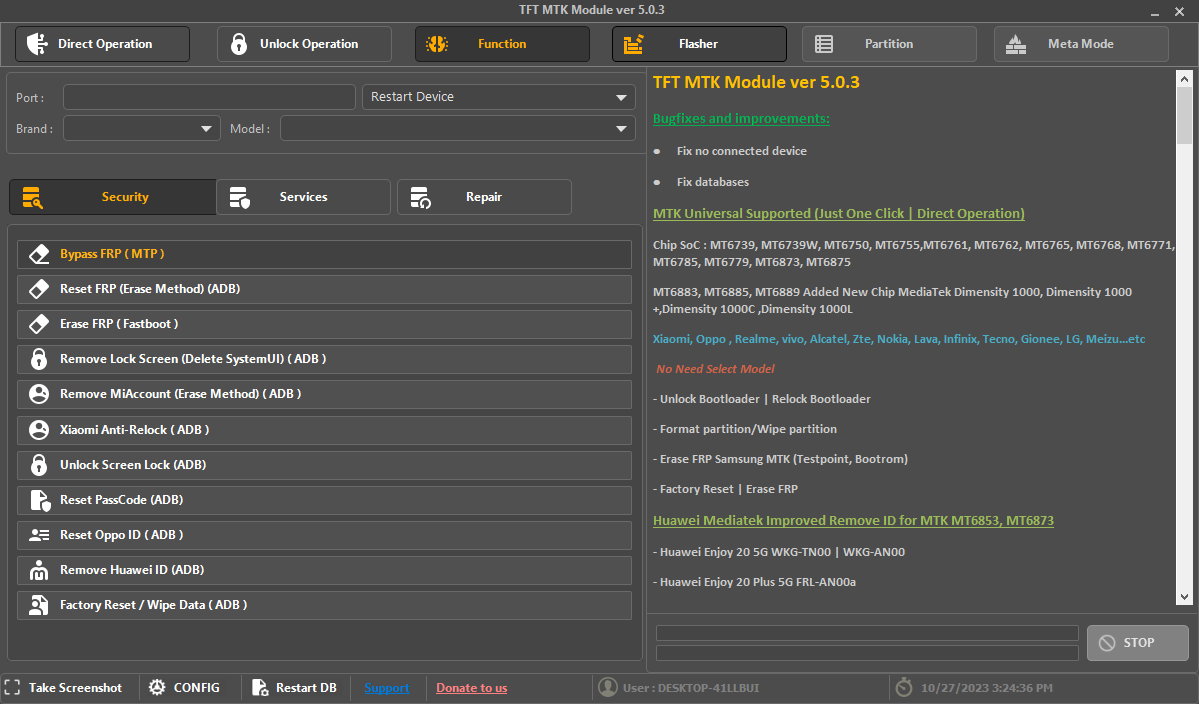Click the Take Screenshot frame icon
This screenshot has height=704, width=1199.
[x=12, y=687]
